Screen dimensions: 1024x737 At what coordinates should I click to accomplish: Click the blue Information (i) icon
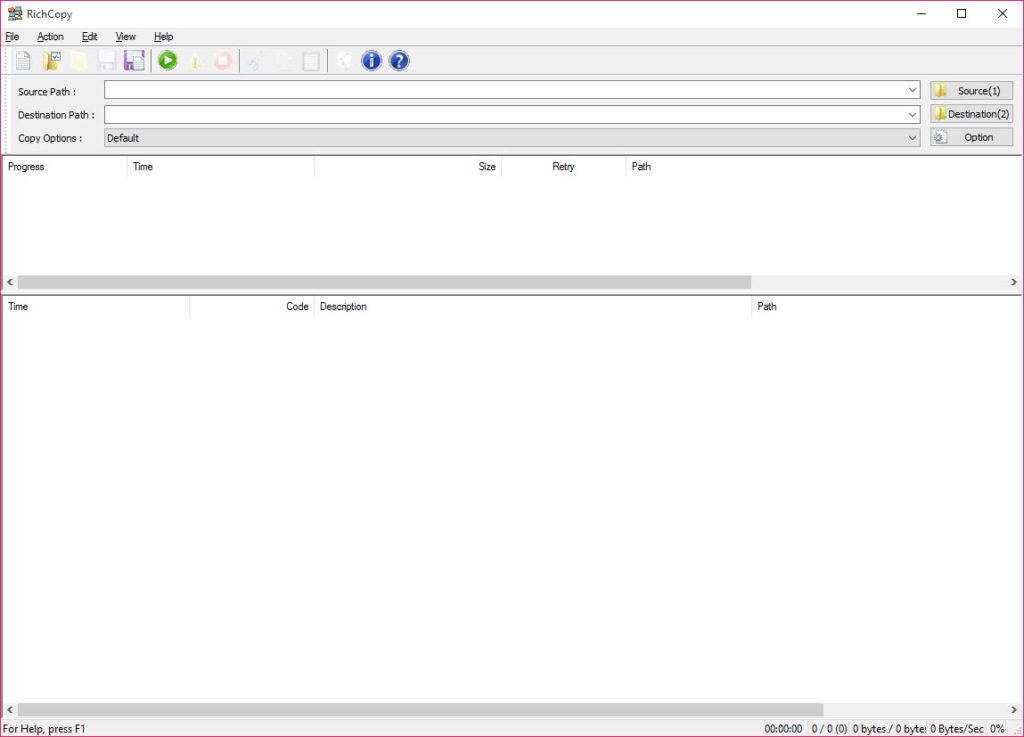pos(371,61)
